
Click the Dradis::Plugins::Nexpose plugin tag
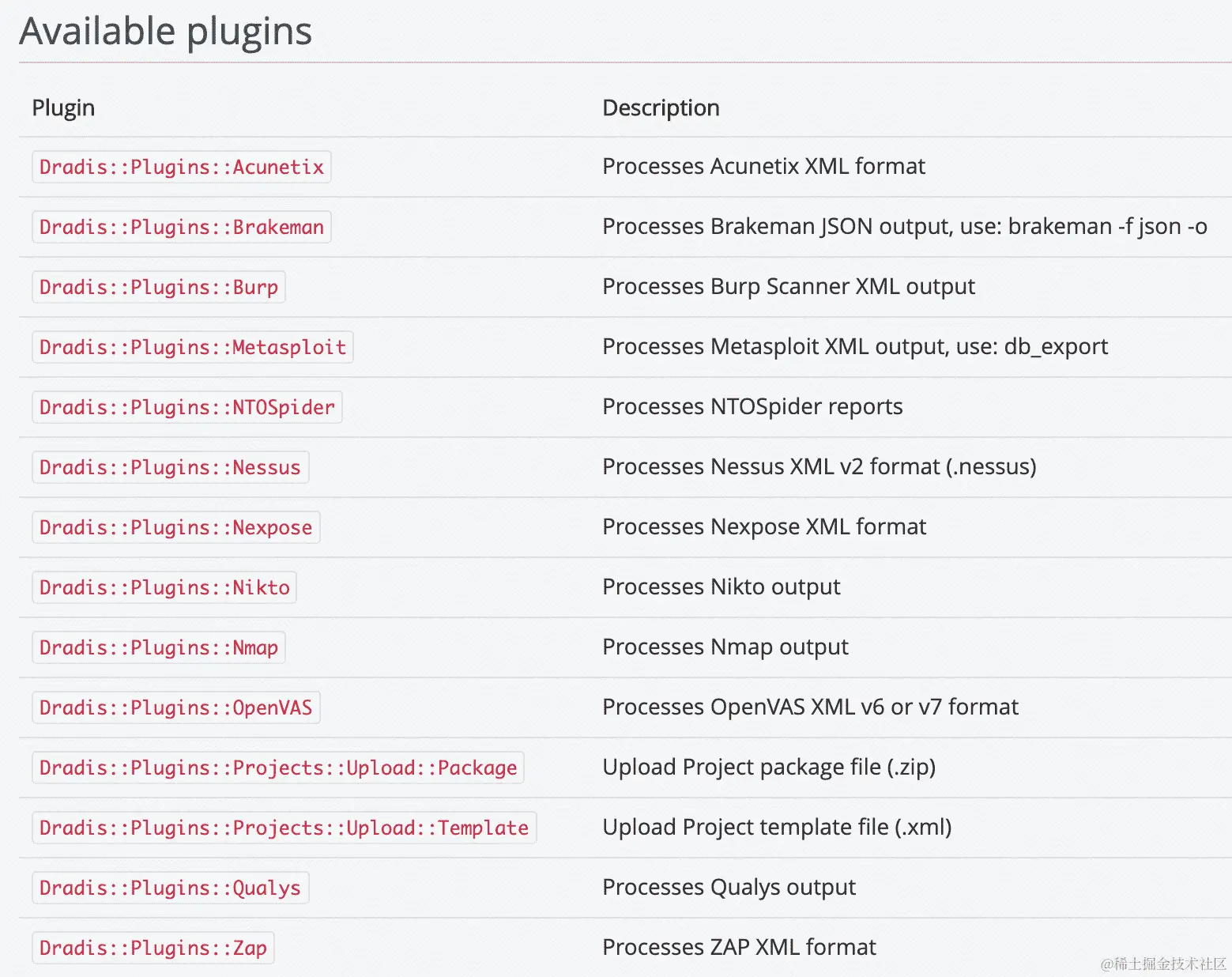tap(175, 527)
